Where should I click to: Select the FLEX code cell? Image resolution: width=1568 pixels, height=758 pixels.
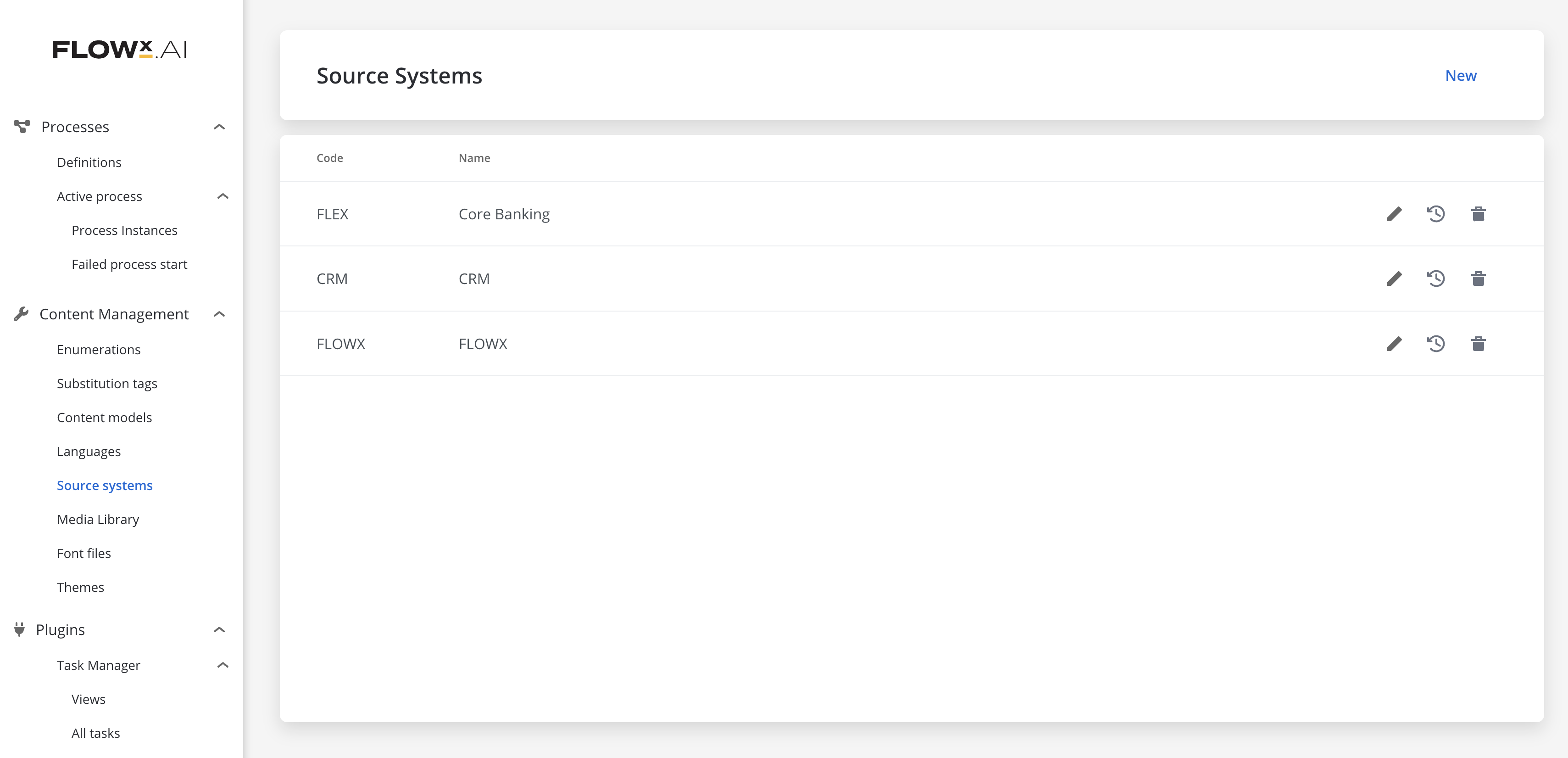(x=332, y=214)
